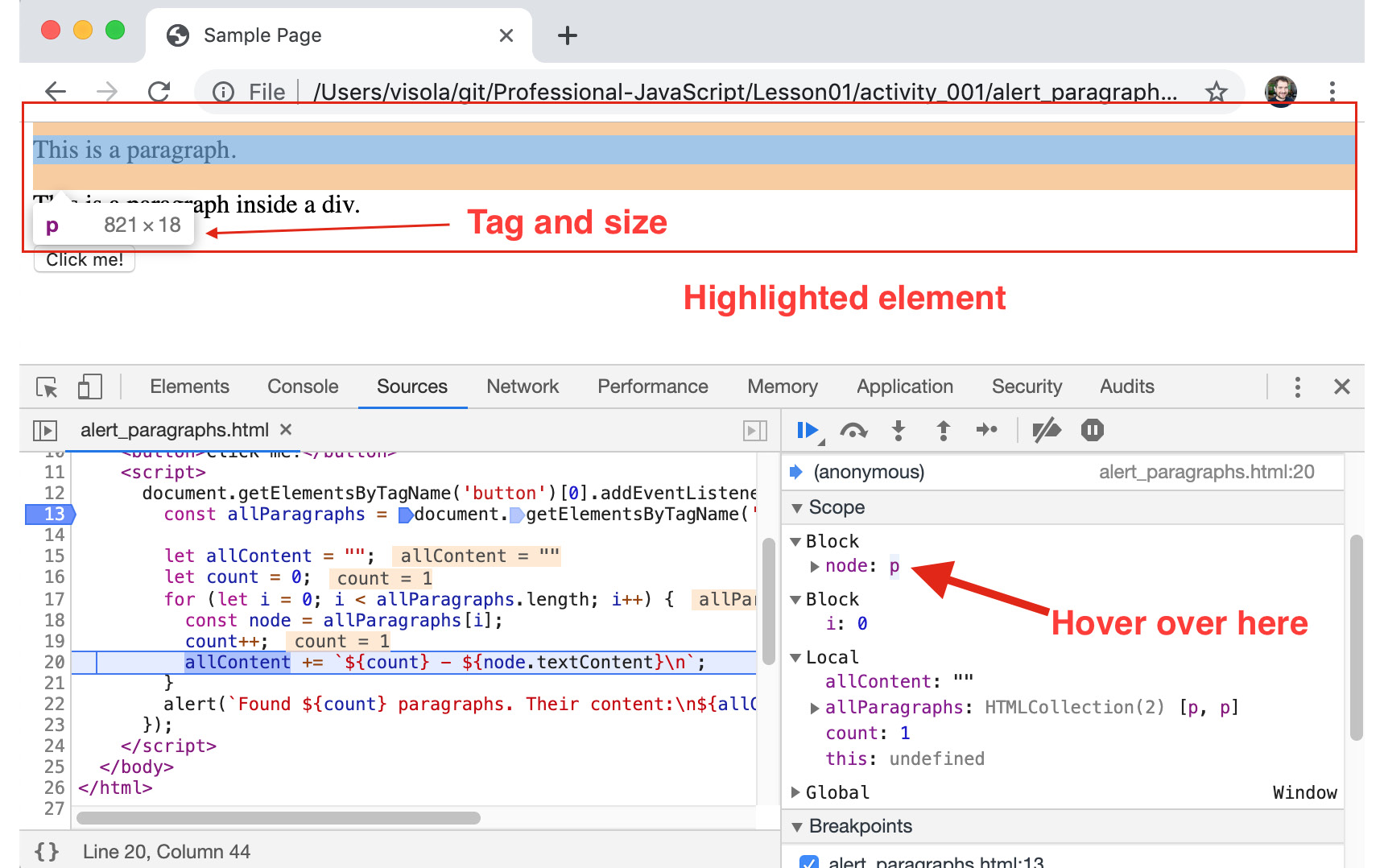Viewport: 1384px width, 868px height.
Task: Resume script execution
Action: coord(808,431)
